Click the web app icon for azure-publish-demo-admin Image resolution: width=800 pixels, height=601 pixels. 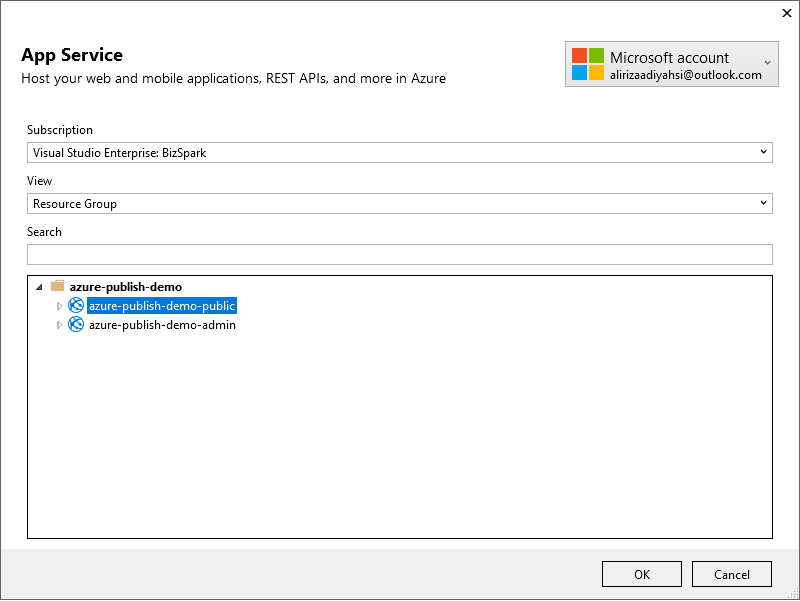(x=76, y=324)
